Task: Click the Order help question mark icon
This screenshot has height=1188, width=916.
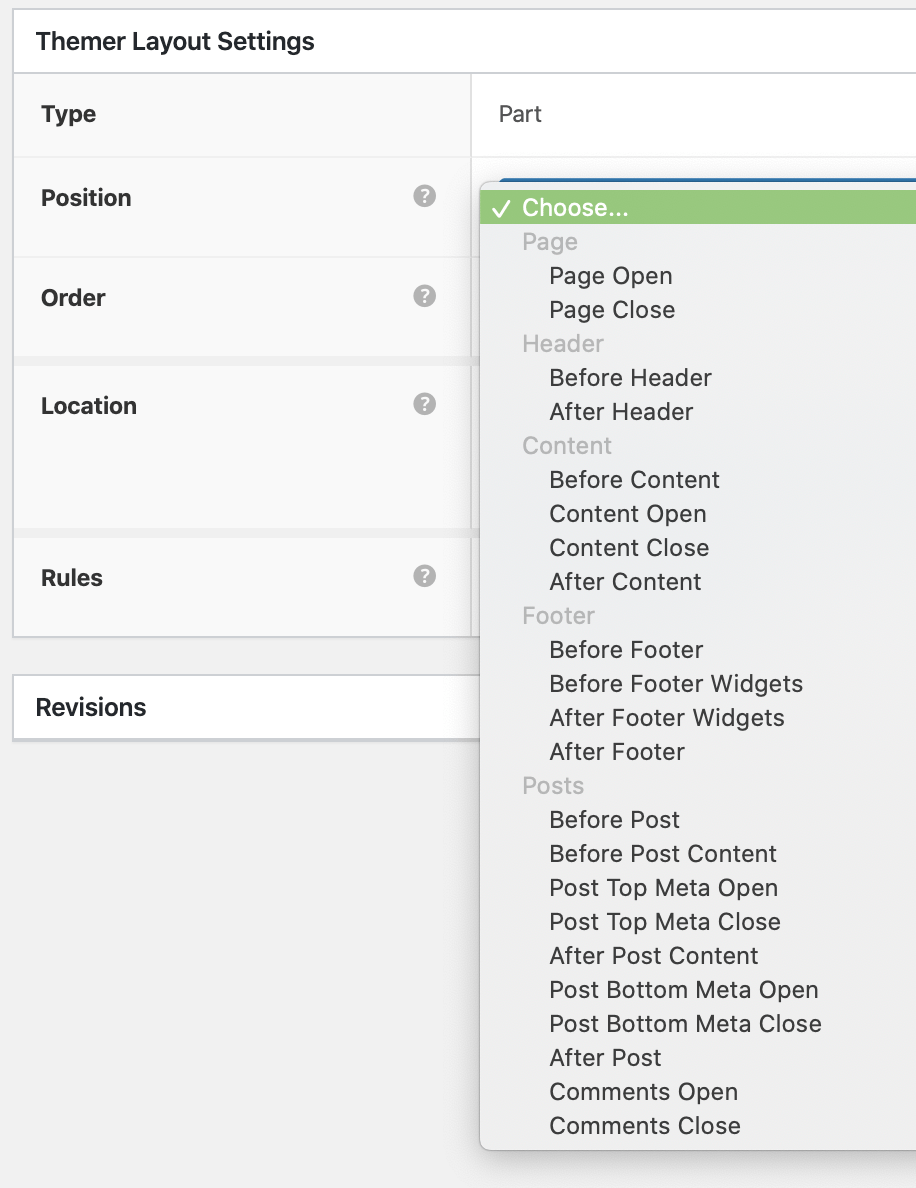Action: click(425, 296)
